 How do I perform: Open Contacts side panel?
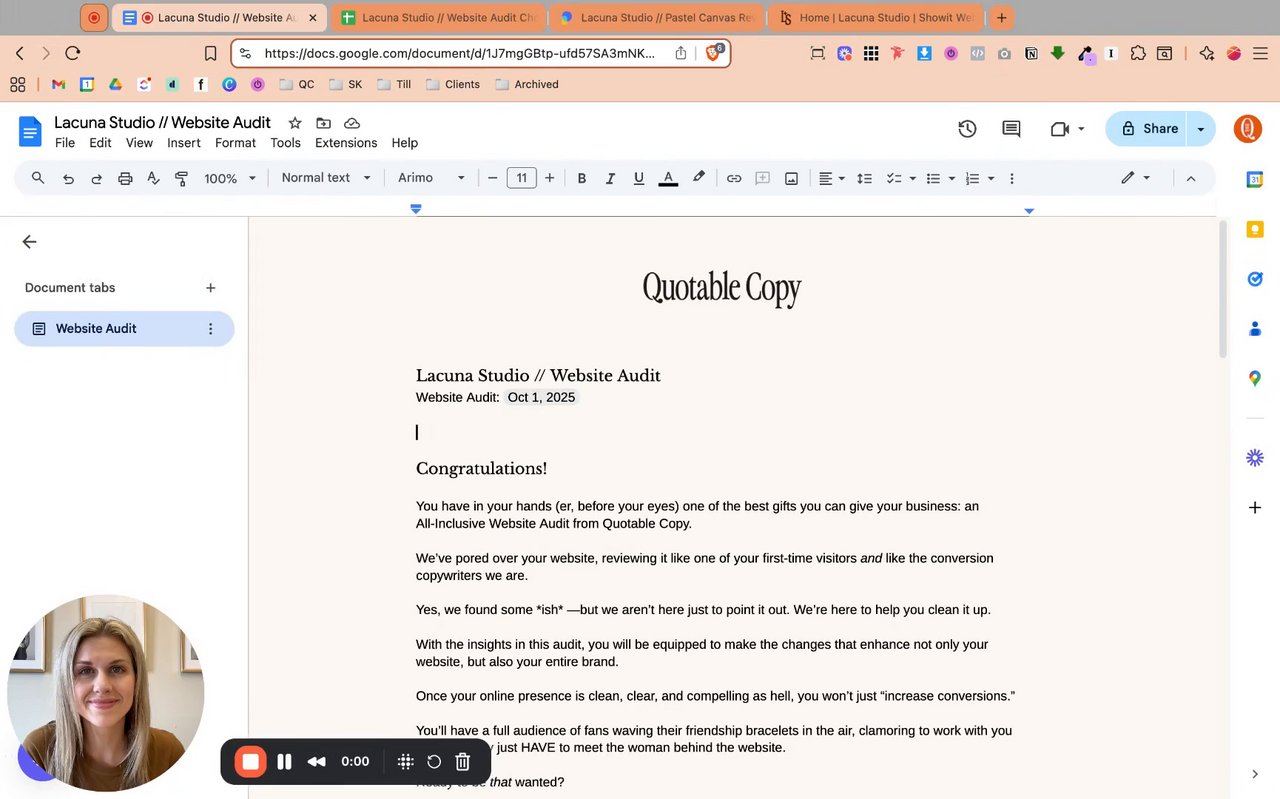1255,328
